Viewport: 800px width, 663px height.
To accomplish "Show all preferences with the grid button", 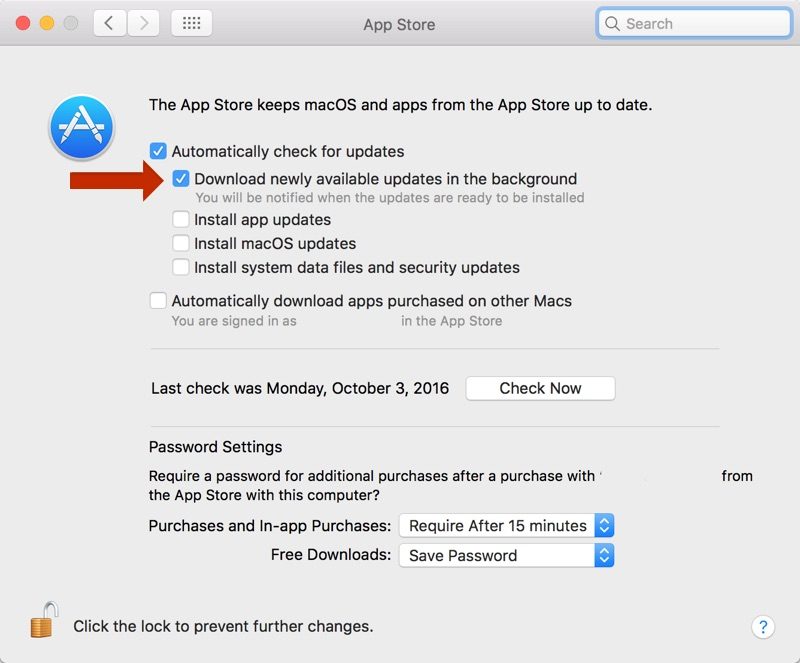I will coord(191,23).
